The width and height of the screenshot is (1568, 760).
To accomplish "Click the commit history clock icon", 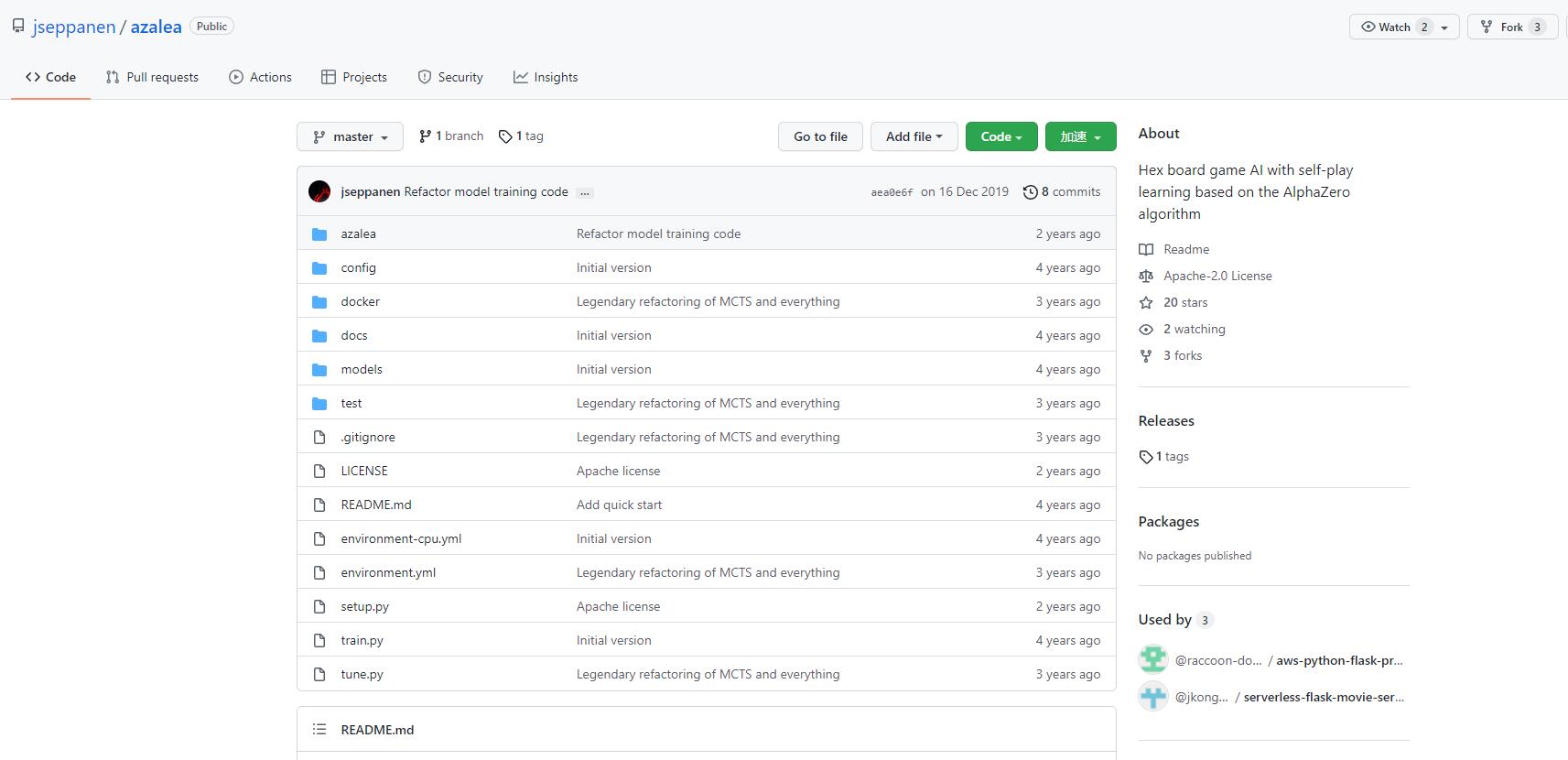I will click(x=1031, y=192).
